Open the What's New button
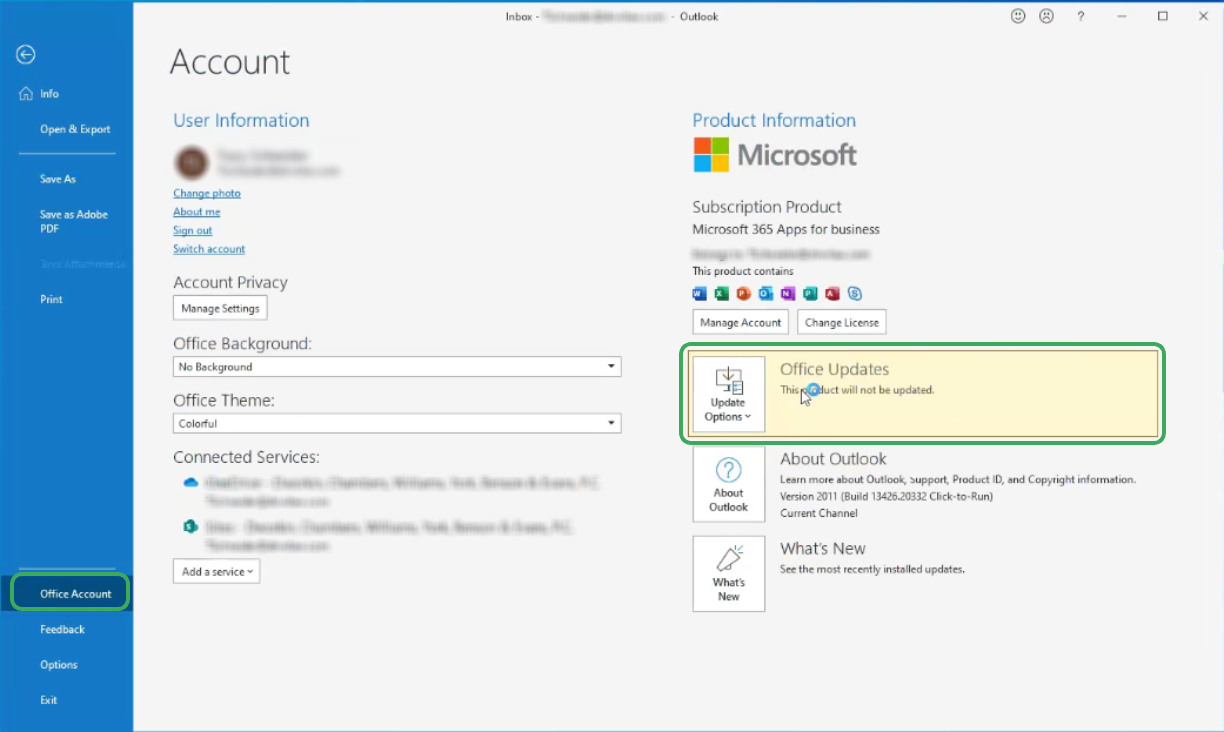The width and height of the screenshot is (1224, 732). pyautogui.click(x=728, y=573)
